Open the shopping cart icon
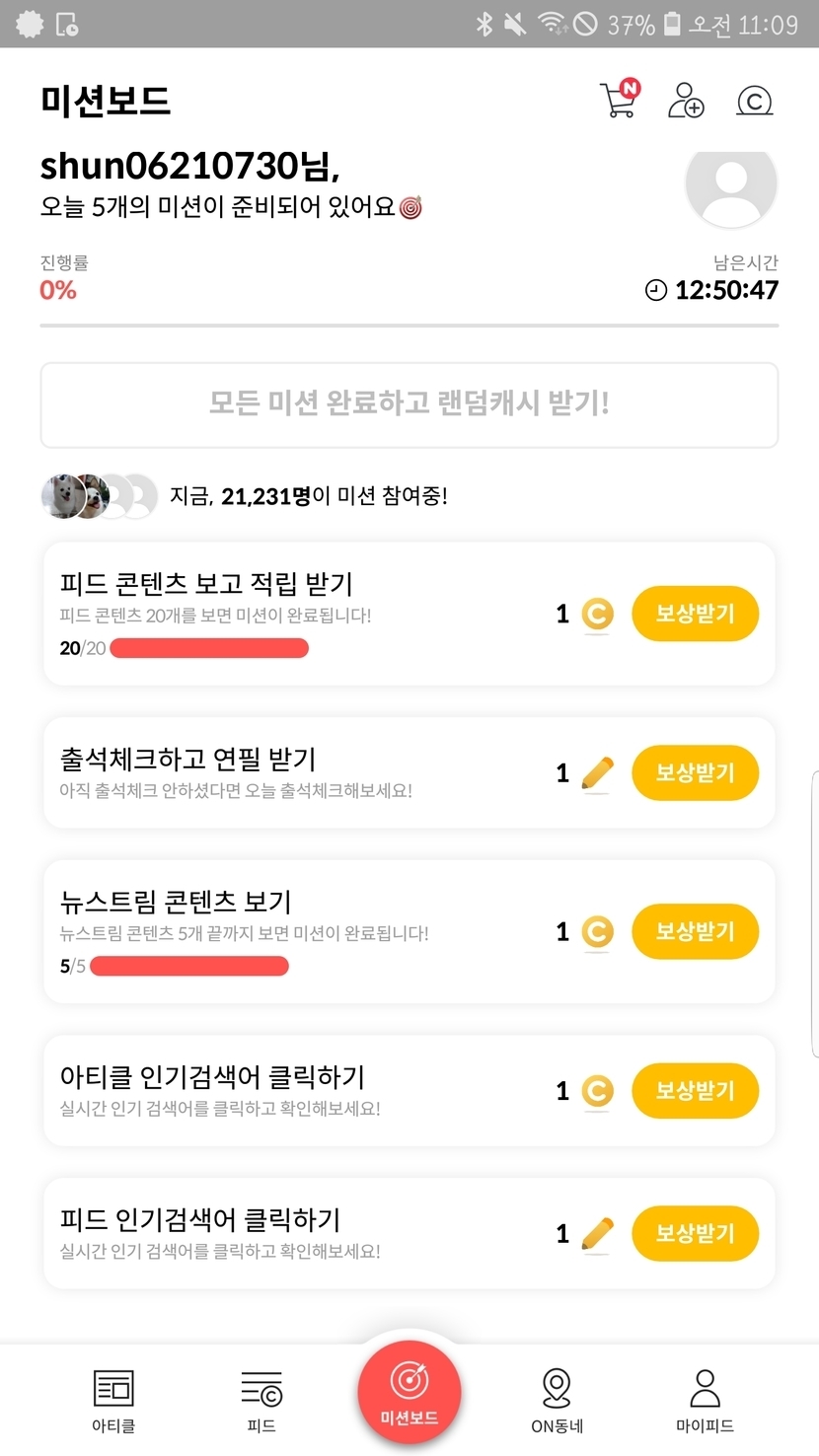The image size is (819, 1456). pyautogui.click(x=619, y=100)
